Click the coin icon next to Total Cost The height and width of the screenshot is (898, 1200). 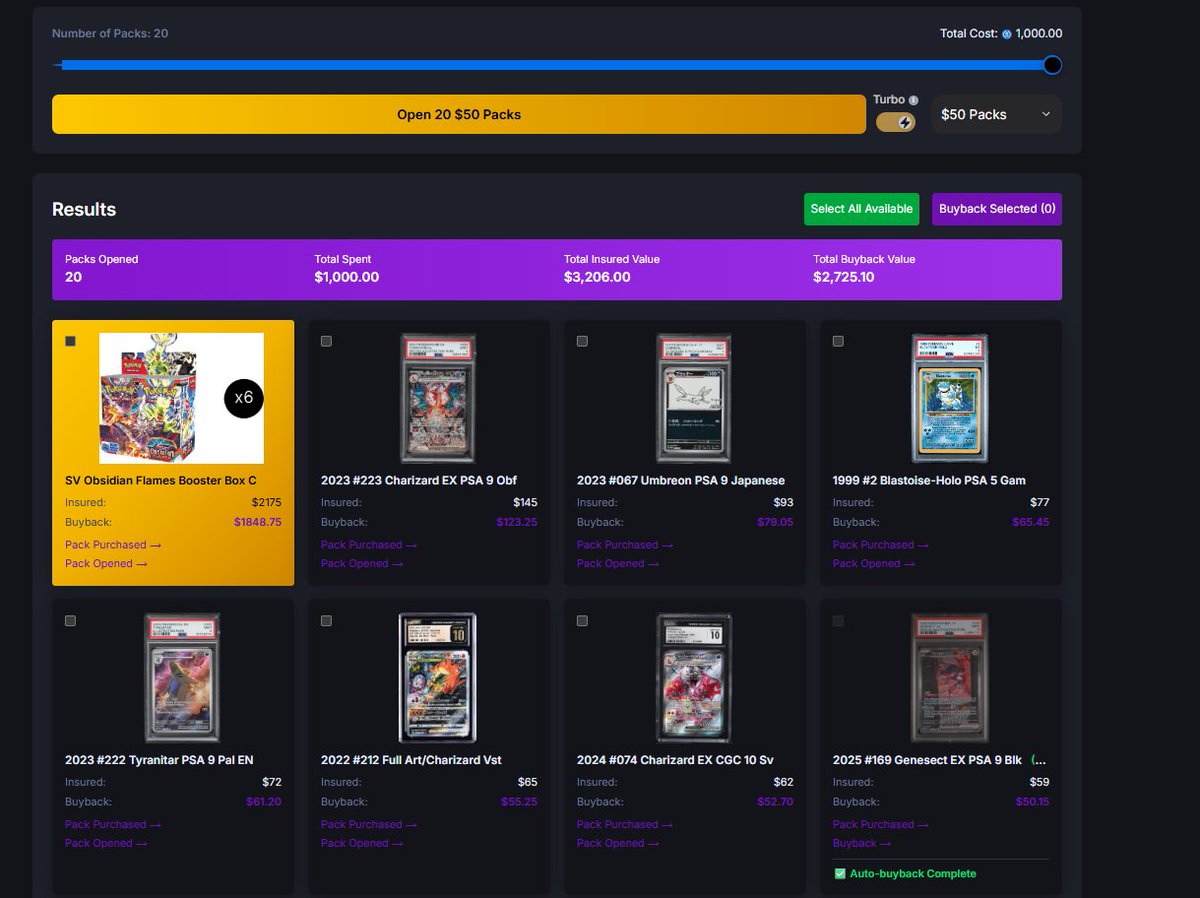[x=1008, y=33]
